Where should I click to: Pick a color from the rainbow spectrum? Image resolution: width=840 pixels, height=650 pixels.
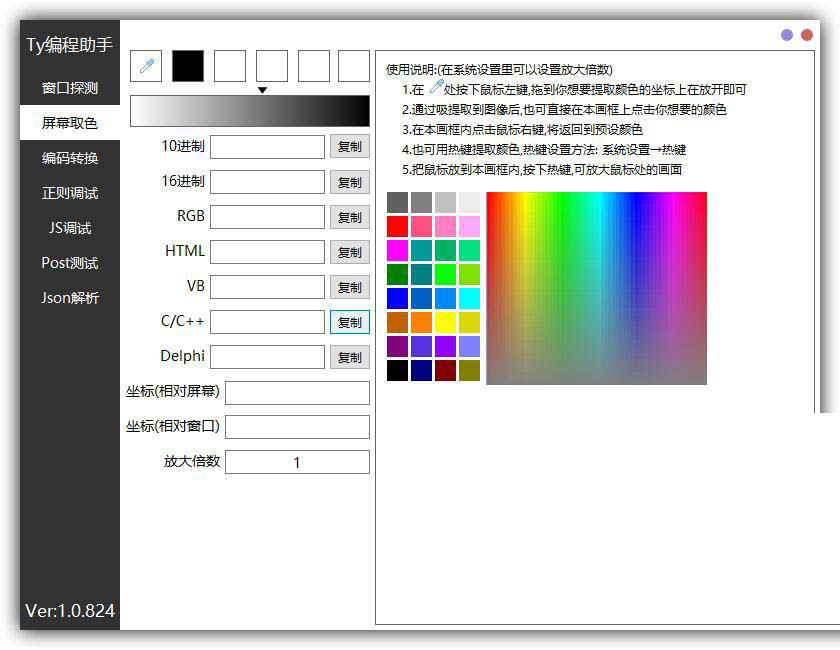pos(596,288)
